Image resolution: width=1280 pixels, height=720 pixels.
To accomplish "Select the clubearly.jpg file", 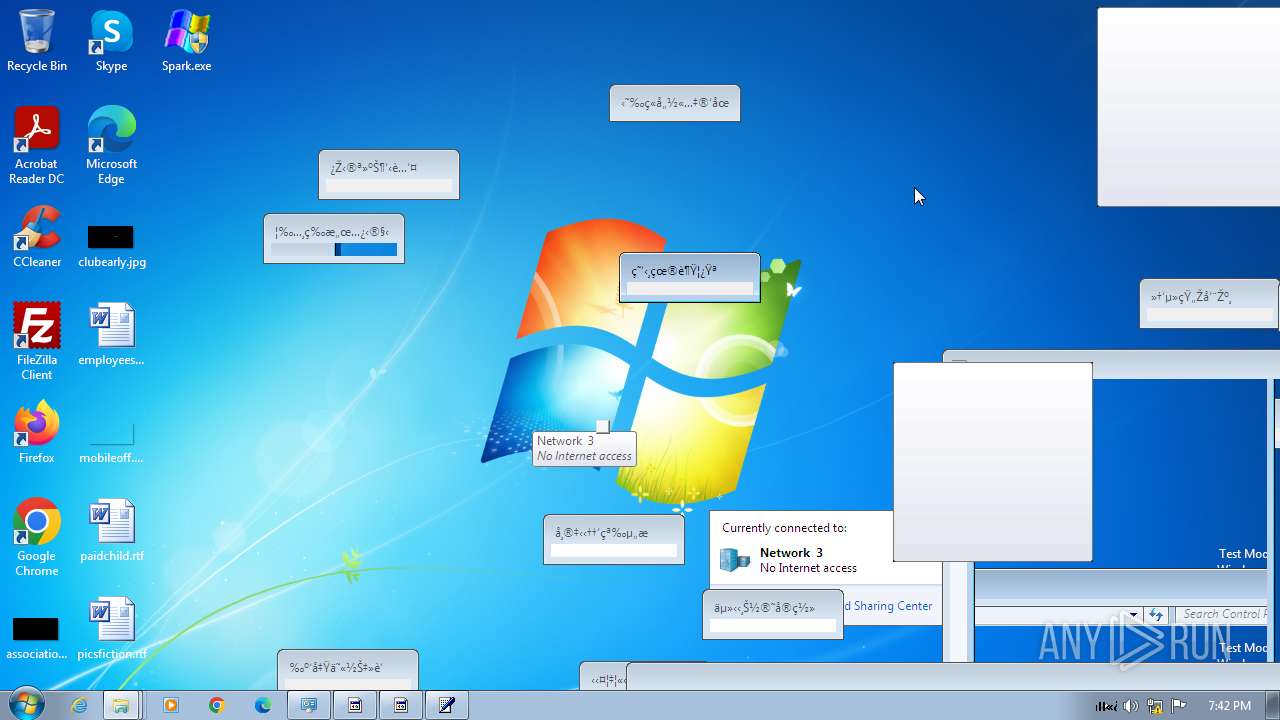I will pos(111,245).
